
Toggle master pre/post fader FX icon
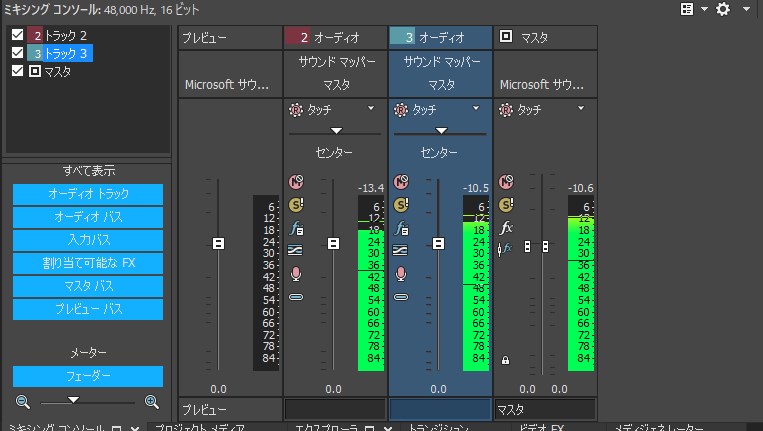(x=505, y=249)
